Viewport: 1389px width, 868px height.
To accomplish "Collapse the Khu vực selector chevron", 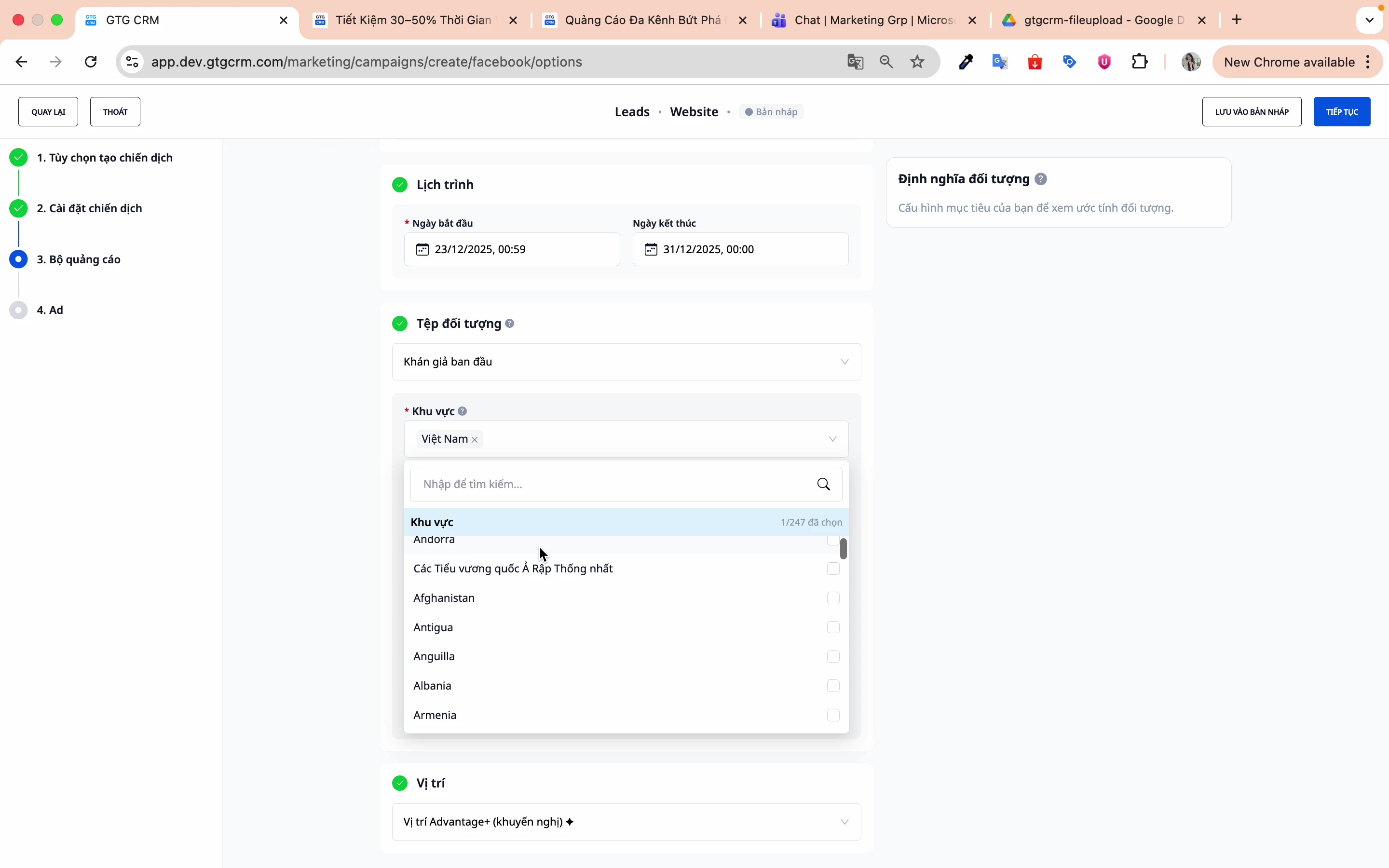I will coord(832,439).
